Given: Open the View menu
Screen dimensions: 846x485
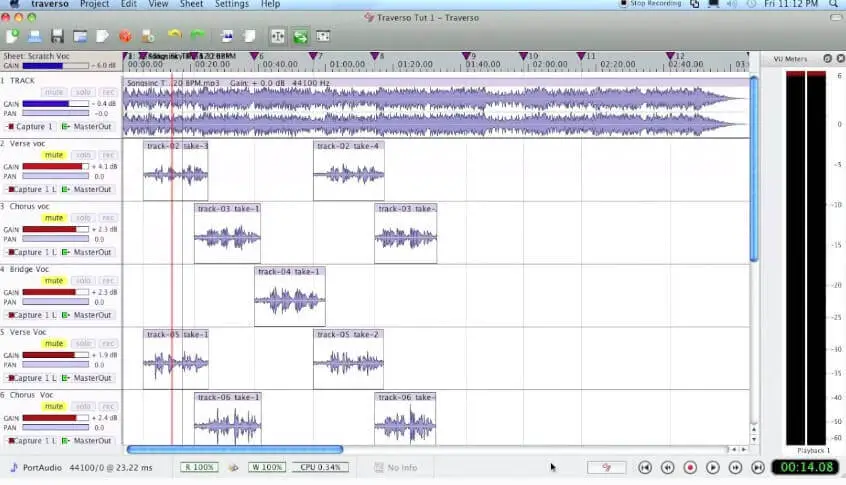Looking at the screenshot, I should point(158,4).
